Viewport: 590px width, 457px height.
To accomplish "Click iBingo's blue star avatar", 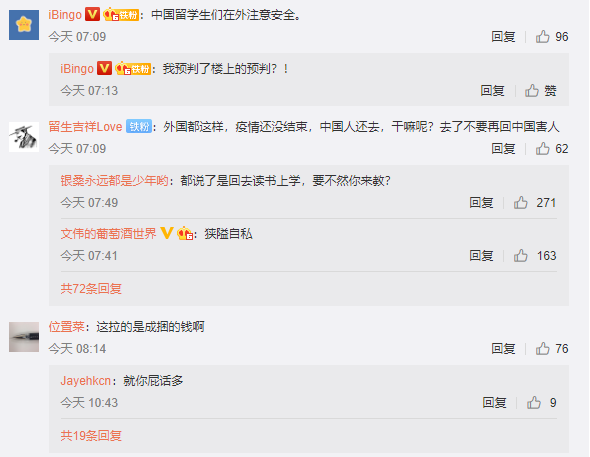I will click(24, 25).
